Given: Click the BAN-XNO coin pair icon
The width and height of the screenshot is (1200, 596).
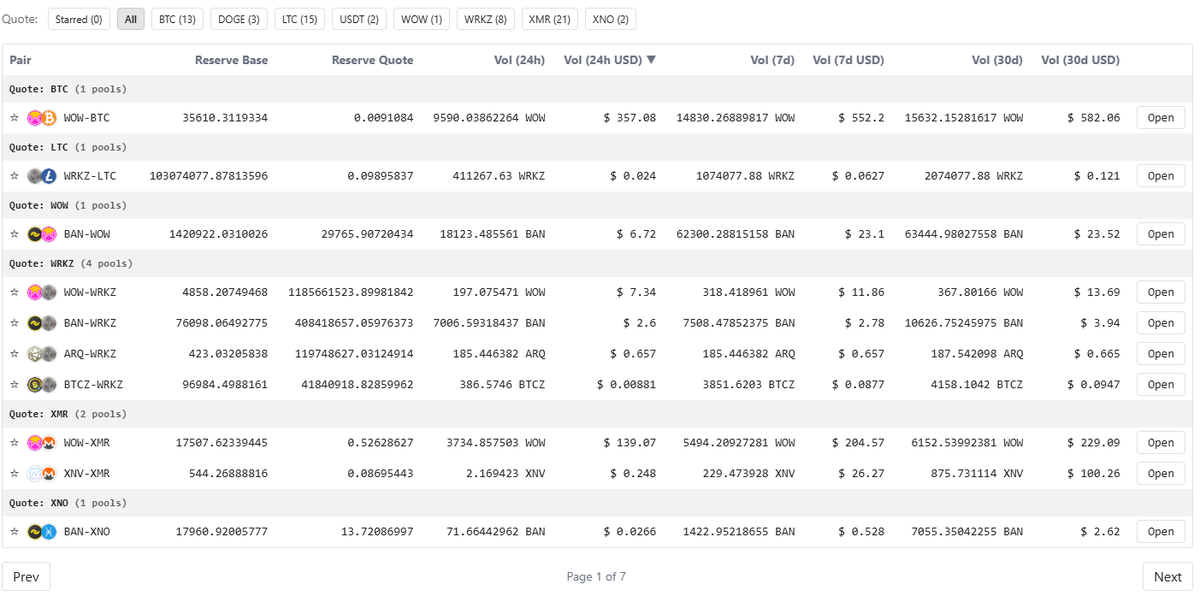Looking at the screenshot, I should pyautogui.click(x=42, y=531).
